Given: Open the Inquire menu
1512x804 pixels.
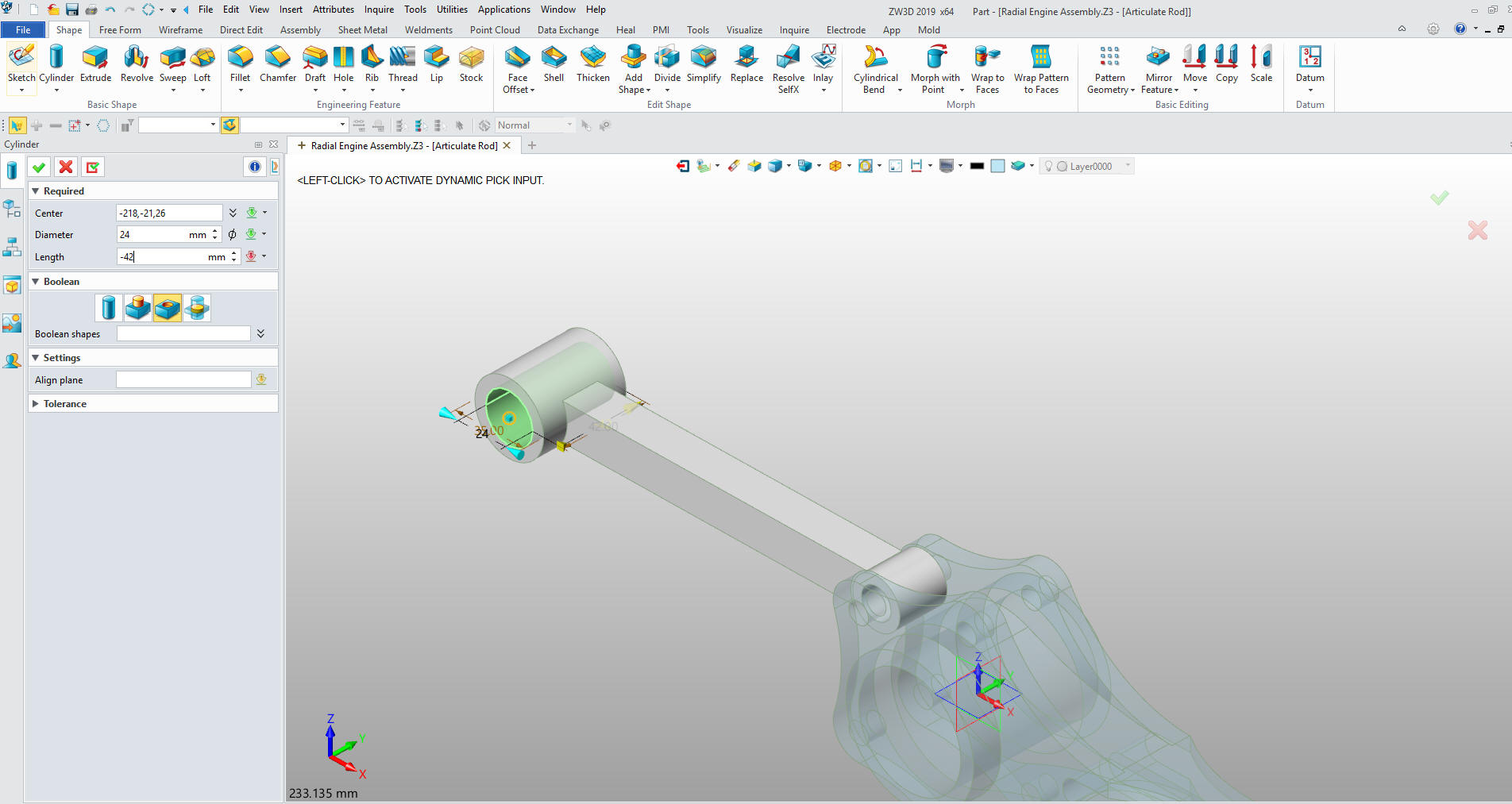Looking at the screenshot, I should [x=379, y=10].
